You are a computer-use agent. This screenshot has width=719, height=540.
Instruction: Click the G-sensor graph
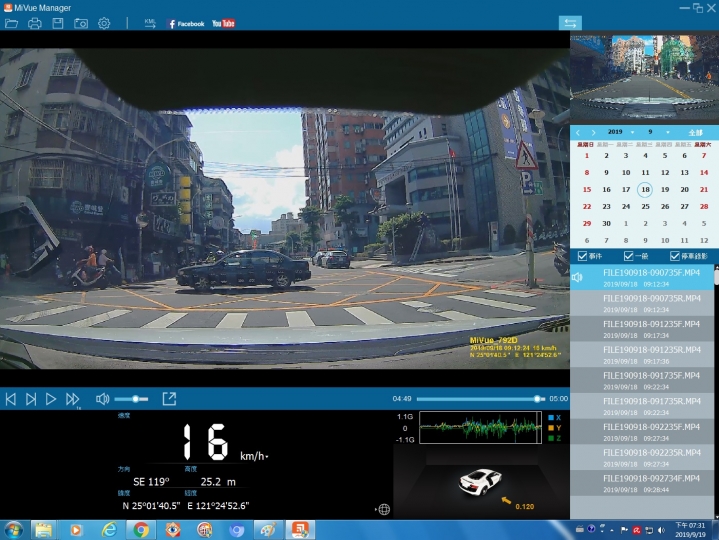pos(481,428)
